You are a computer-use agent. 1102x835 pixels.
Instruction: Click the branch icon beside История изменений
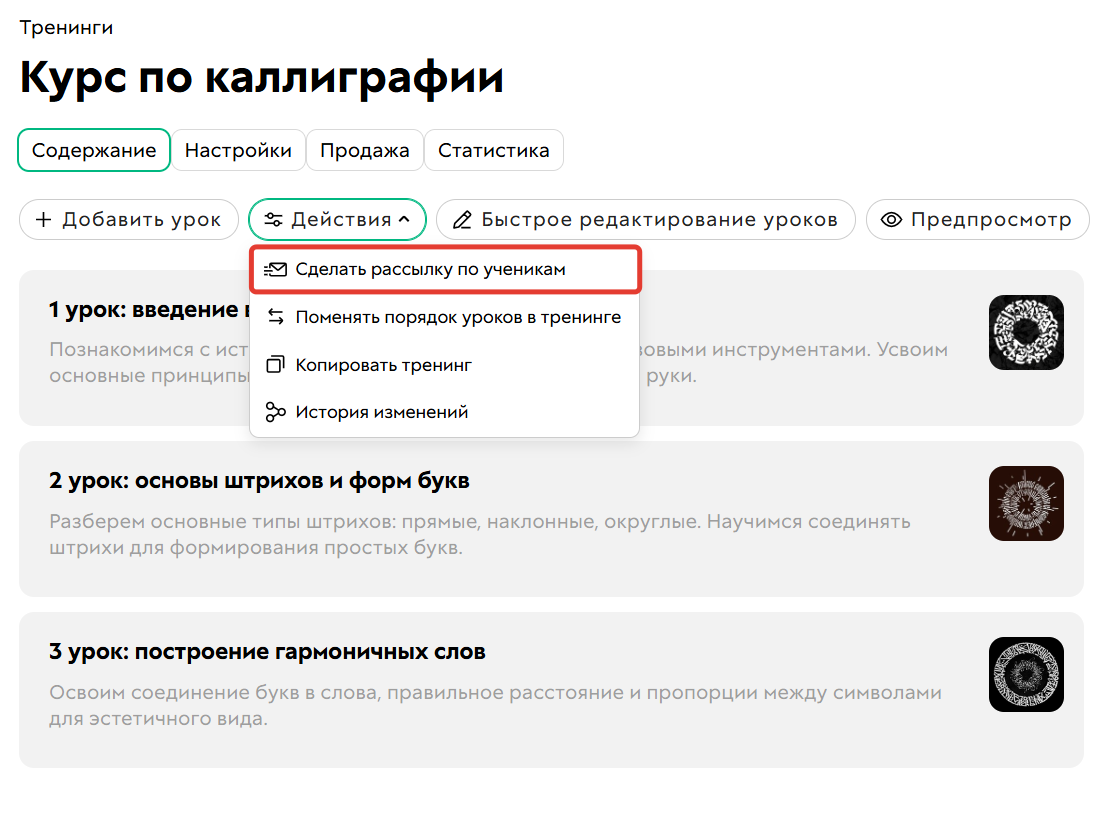277,411
